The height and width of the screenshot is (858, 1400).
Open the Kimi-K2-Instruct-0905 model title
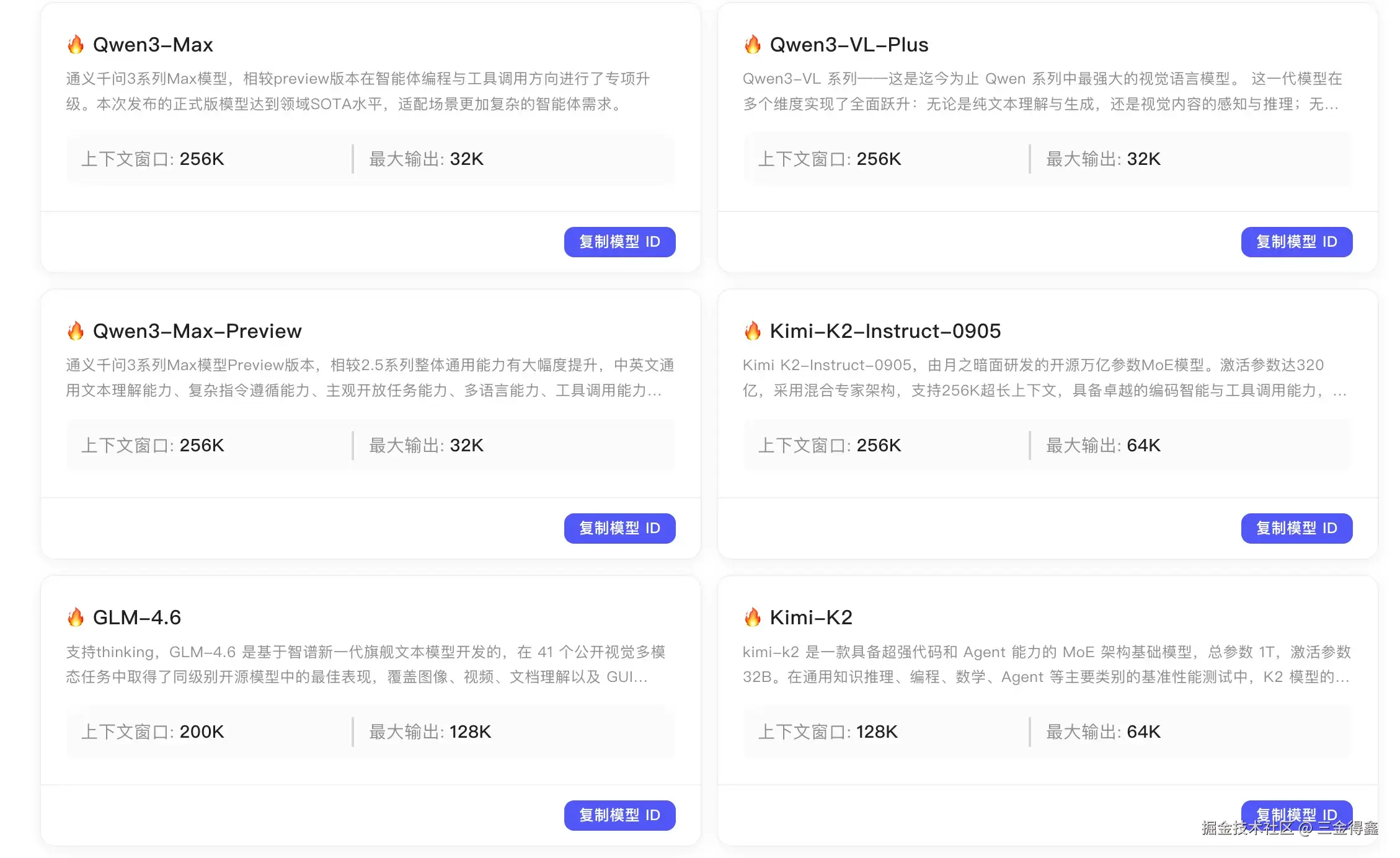point(885,331)
